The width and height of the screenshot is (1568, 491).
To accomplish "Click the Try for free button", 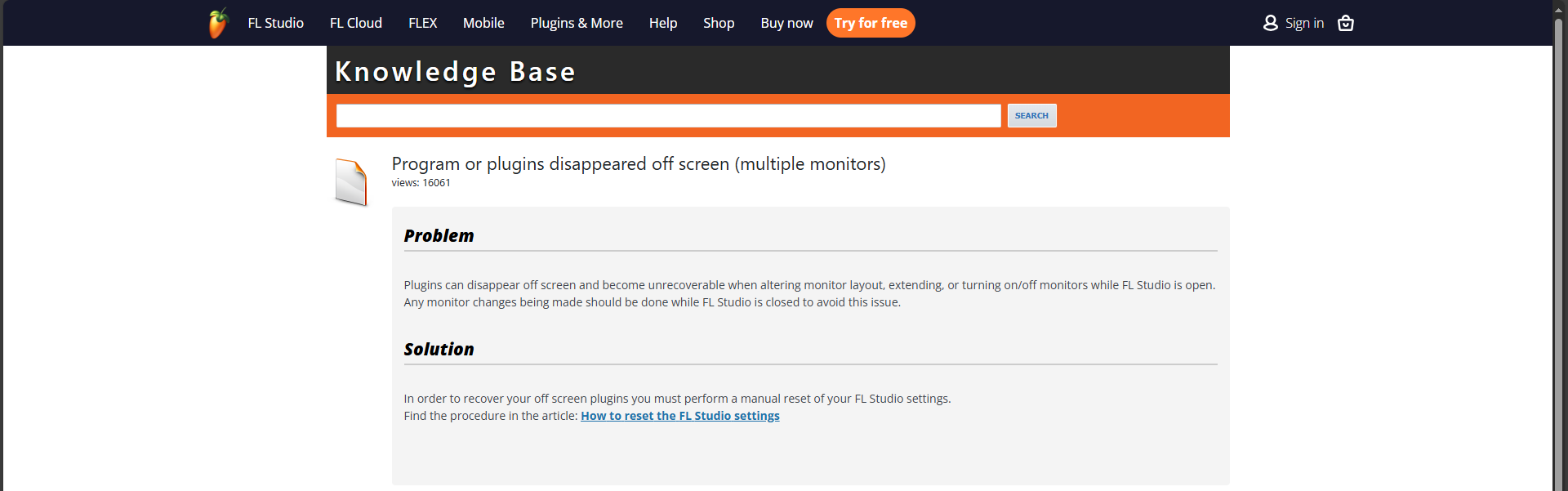I will [x=871, y=23].
